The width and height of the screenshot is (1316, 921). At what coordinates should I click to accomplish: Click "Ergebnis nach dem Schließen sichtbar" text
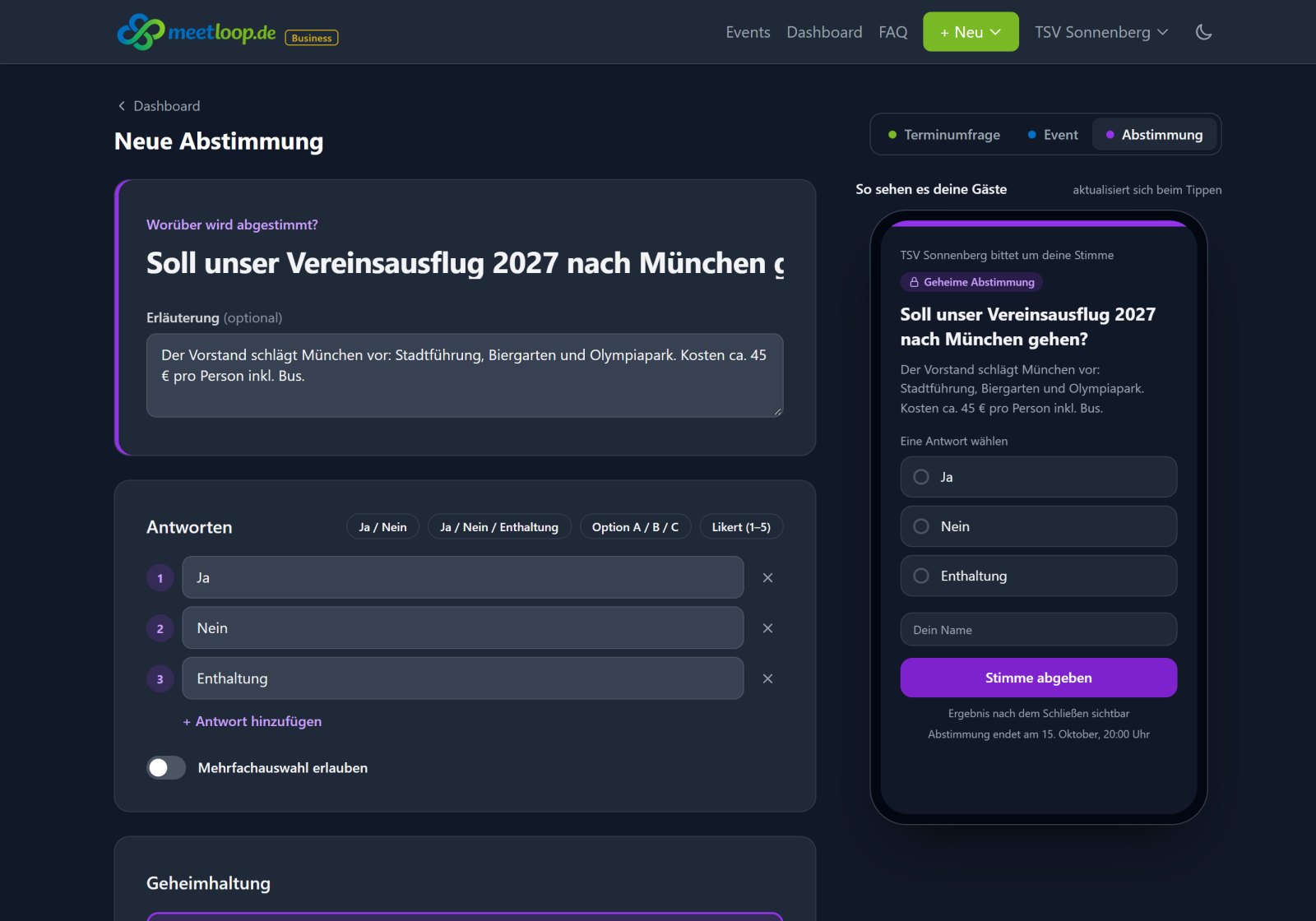1038,714
